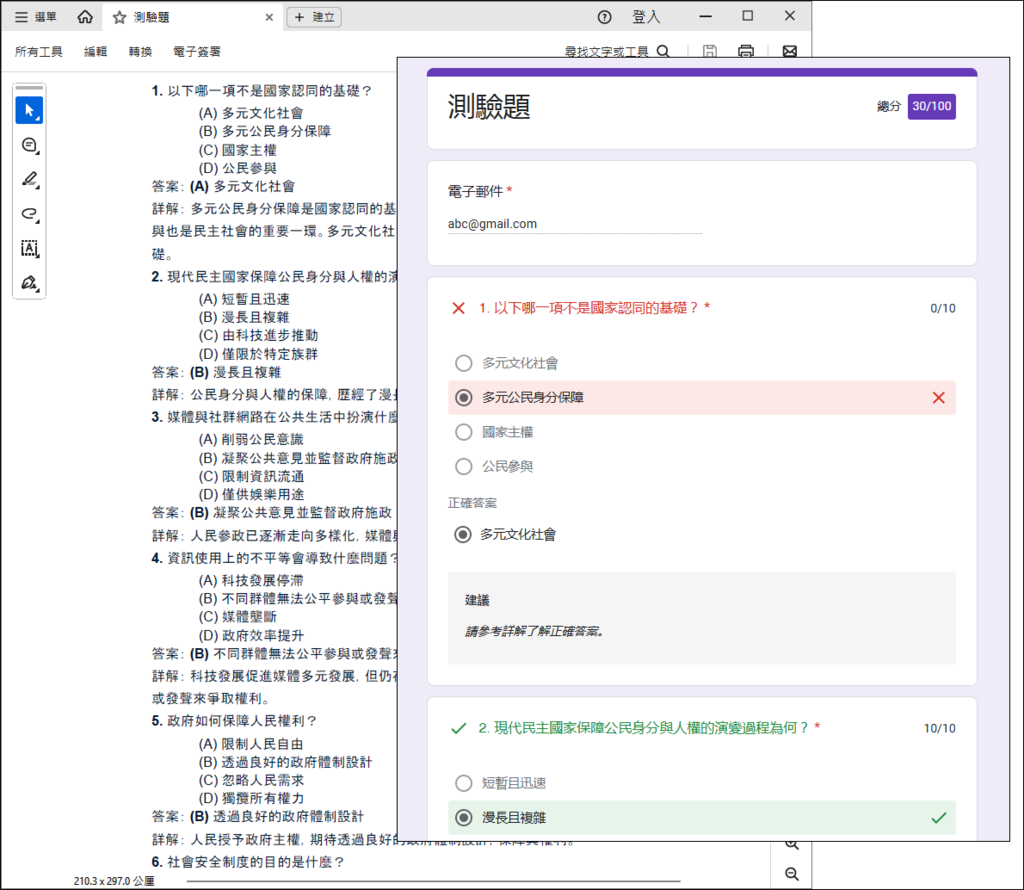The height and width of the screenshot is (890, 1024).
Task: Click the horizontal scrollbar in Acrobat
Action: point(434,881)
